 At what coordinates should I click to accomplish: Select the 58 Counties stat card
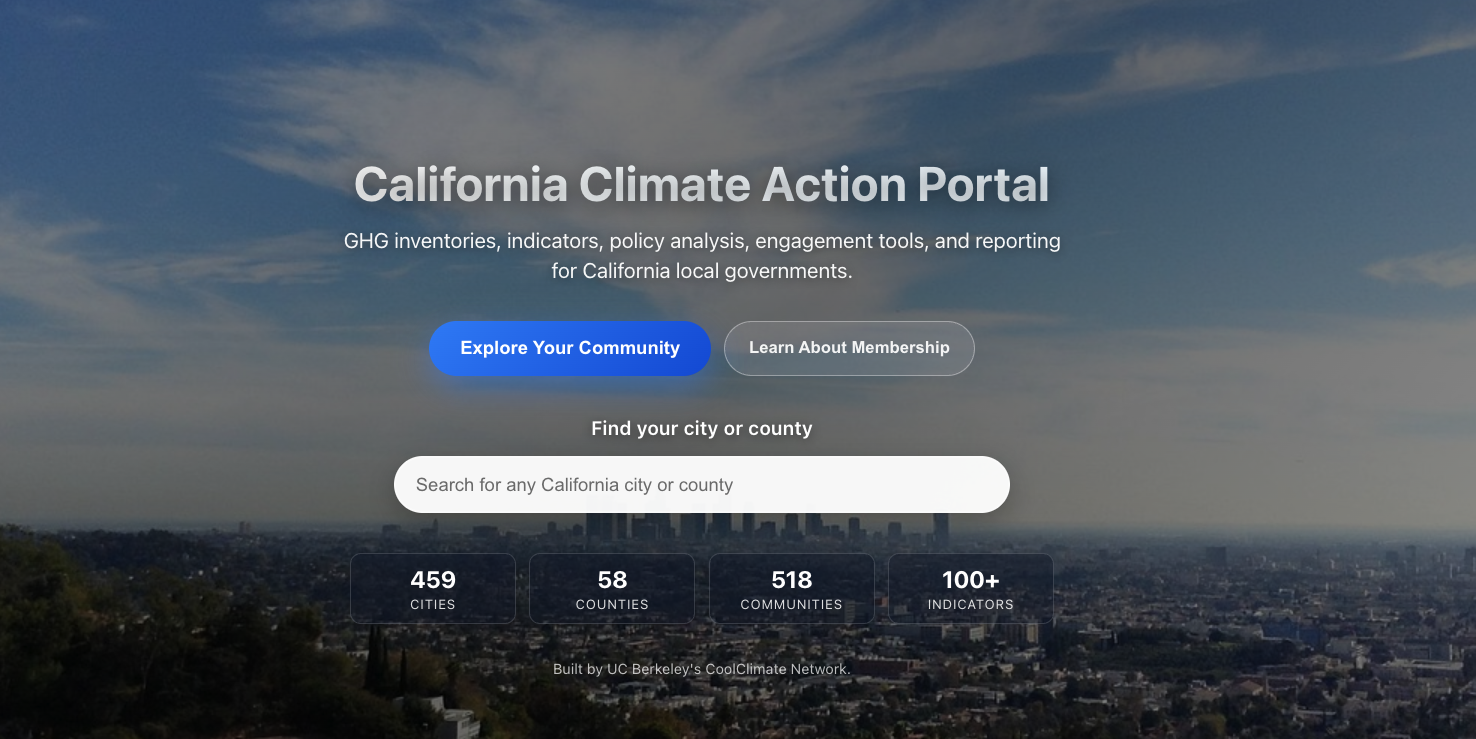pos(612,589)
